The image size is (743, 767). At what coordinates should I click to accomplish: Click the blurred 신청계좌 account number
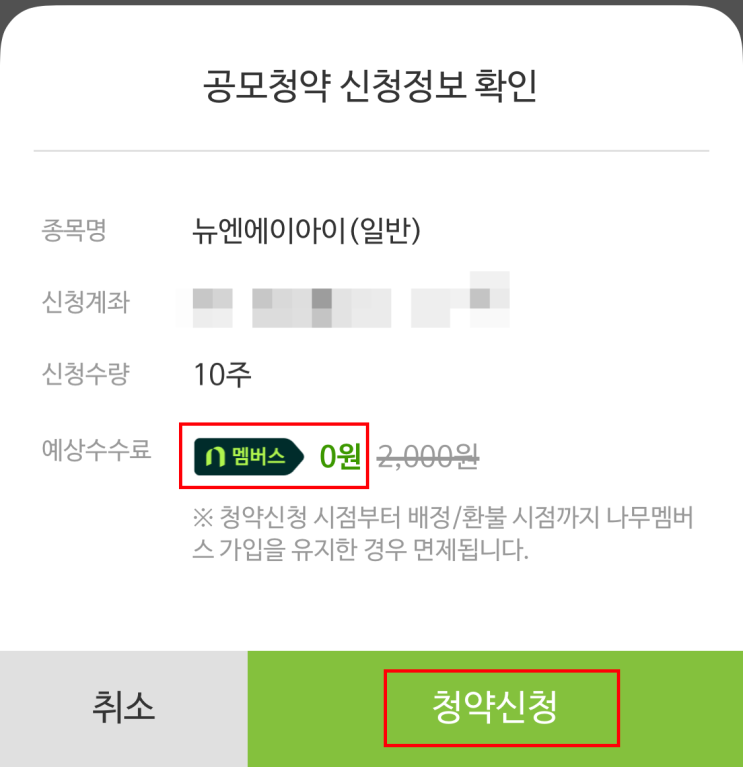coord(343,300)
